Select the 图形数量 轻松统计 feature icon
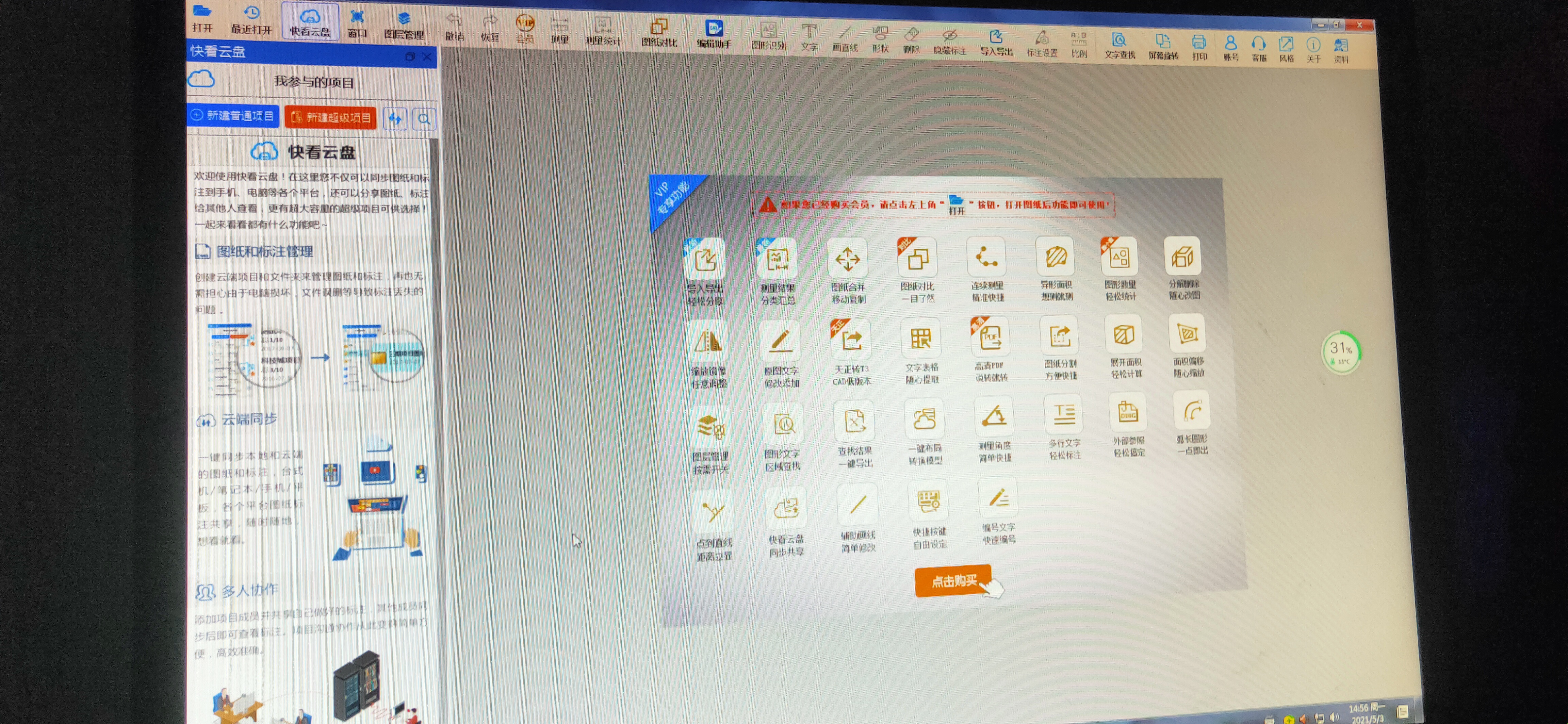This screenshot has width=1568, height=724. tap(1120, 256)
